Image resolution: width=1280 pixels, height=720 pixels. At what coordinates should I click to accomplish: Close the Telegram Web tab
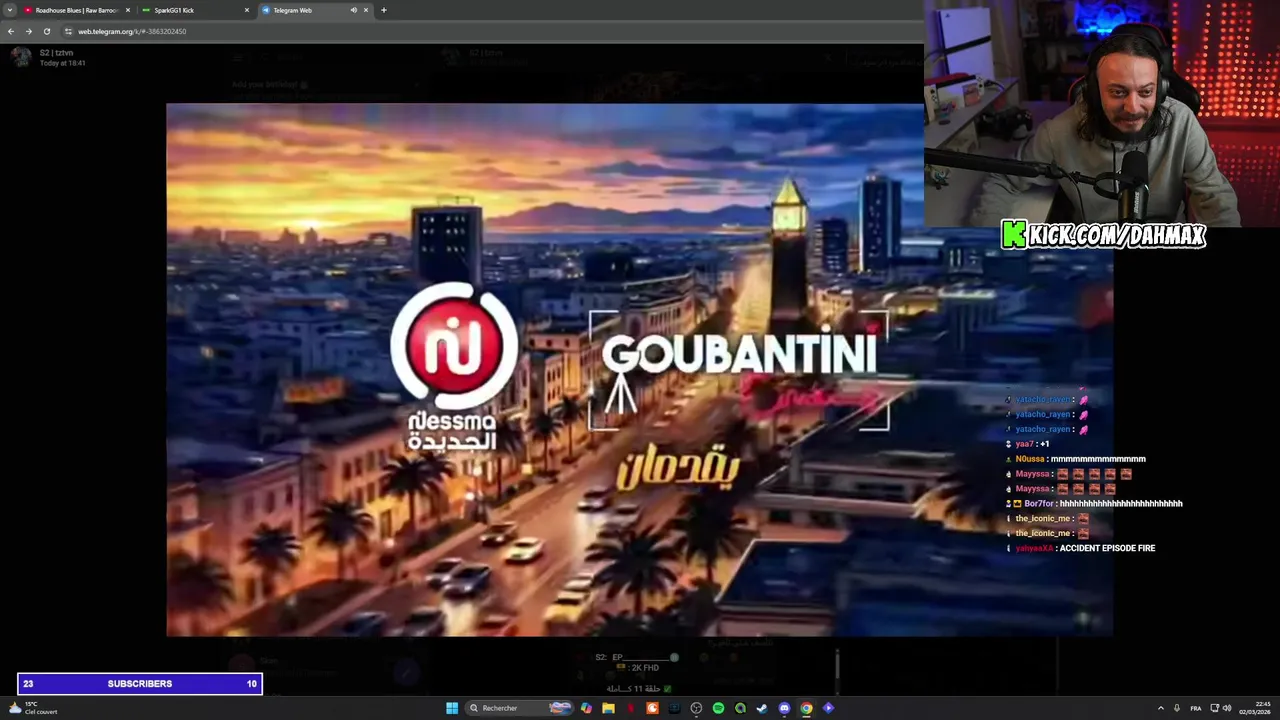366,10
